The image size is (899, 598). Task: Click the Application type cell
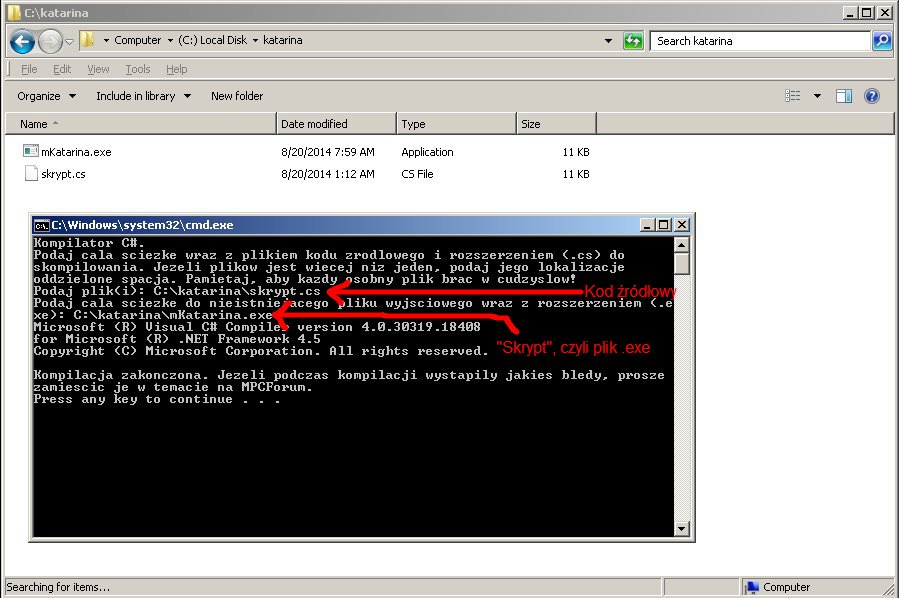427,152
